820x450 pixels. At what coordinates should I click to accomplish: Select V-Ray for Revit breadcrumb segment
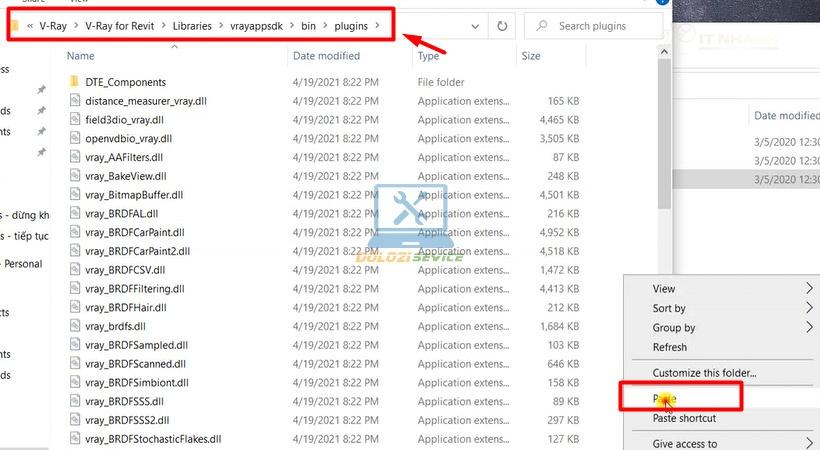[x=119, y=26]
